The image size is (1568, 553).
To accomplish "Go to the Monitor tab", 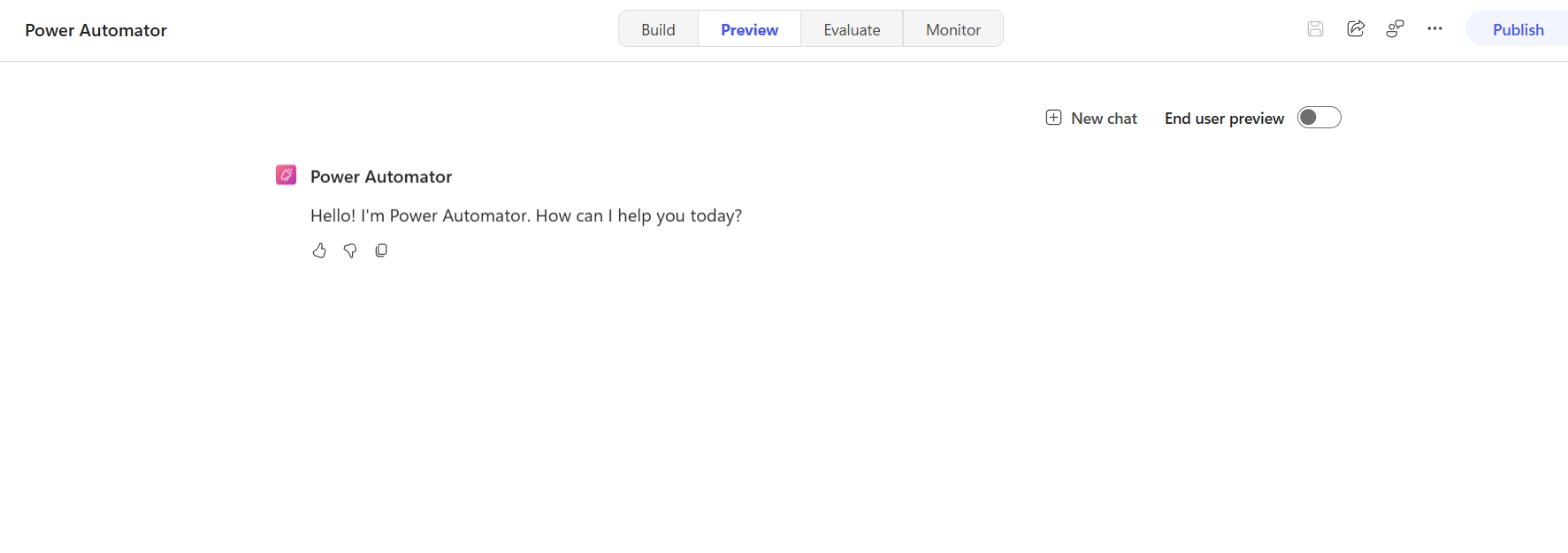I will [x=953, y=29].
